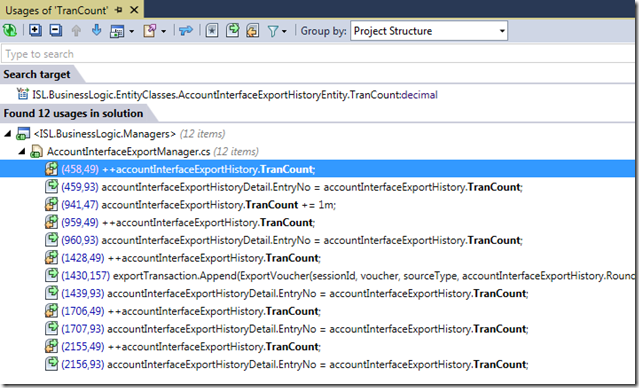639x388 pixels.
Task: Click the Expand All plus icon
Action: pyautogui.click(x=35, y=31)
